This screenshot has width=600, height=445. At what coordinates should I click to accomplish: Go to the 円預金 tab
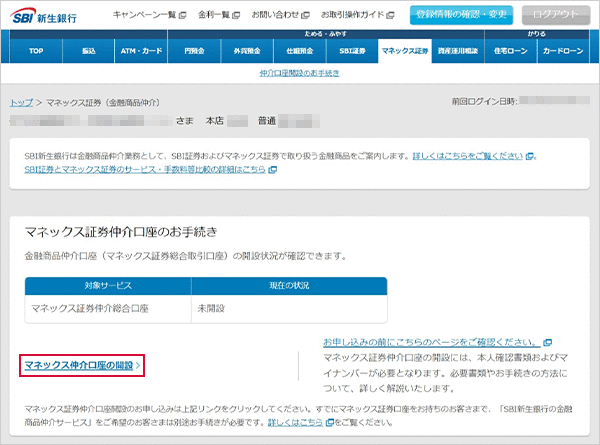pyautogui.click(x=194, y=49)
